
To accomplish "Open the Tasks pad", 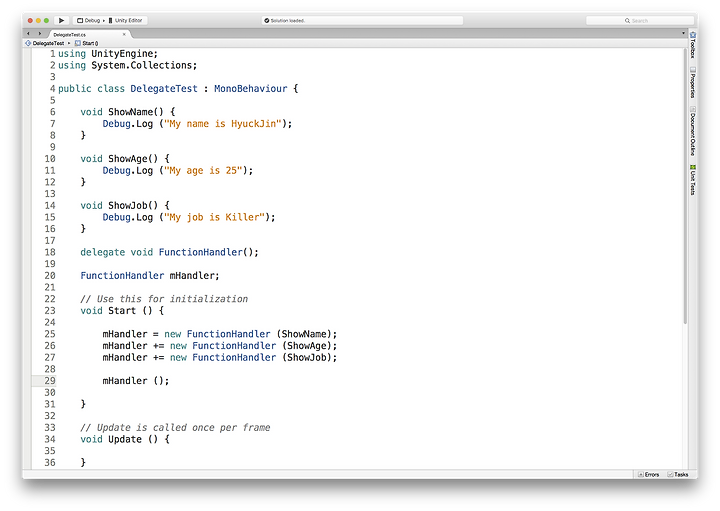I will click(678, 474).
